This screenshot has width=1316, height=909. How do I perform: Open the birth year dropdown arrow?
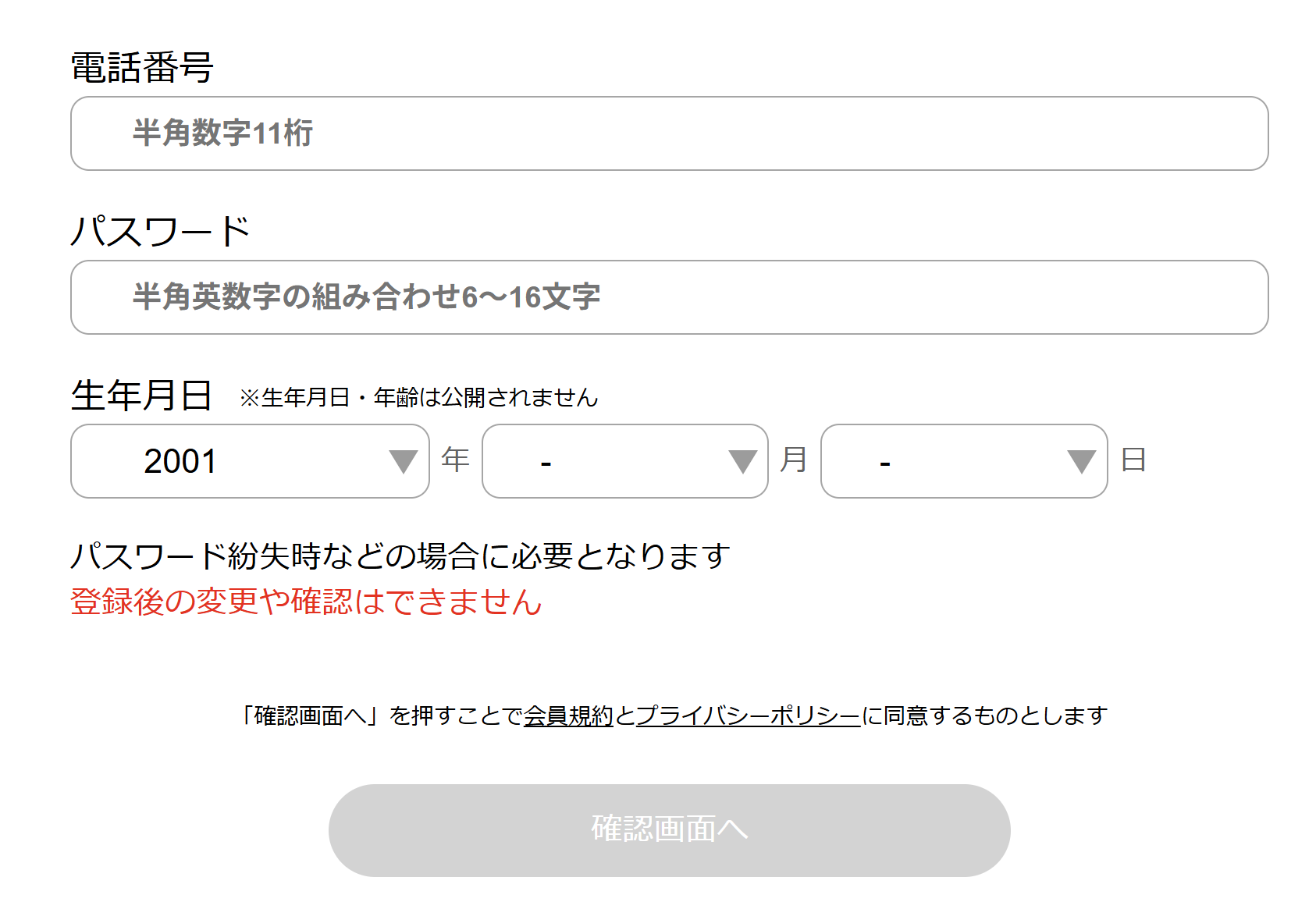tap(402, 461)
